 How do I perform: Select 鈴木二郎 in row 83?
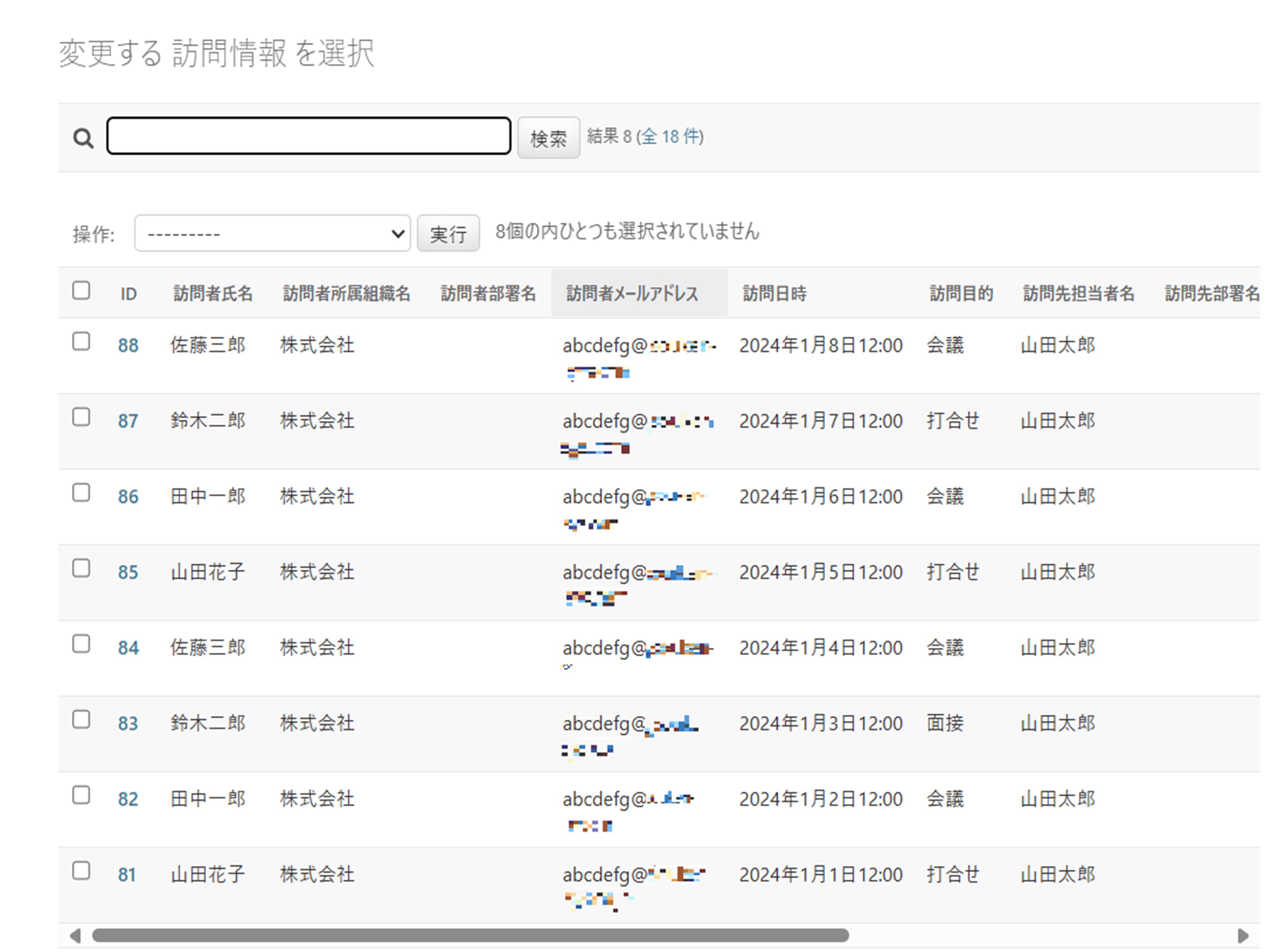click(x=208, y=723)
